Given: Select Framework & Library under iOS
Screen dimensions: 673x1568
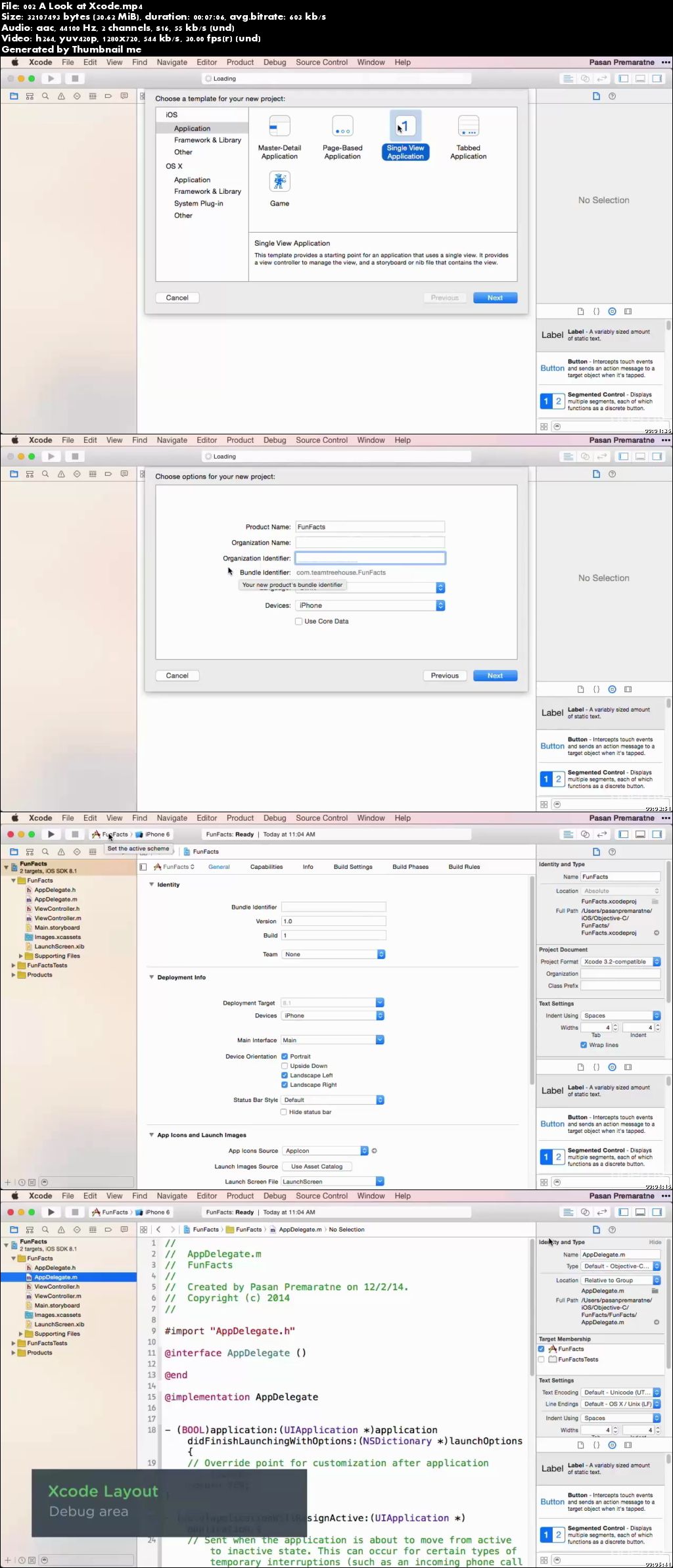Looking at the screenshot, I should click(x=208, y=140).
